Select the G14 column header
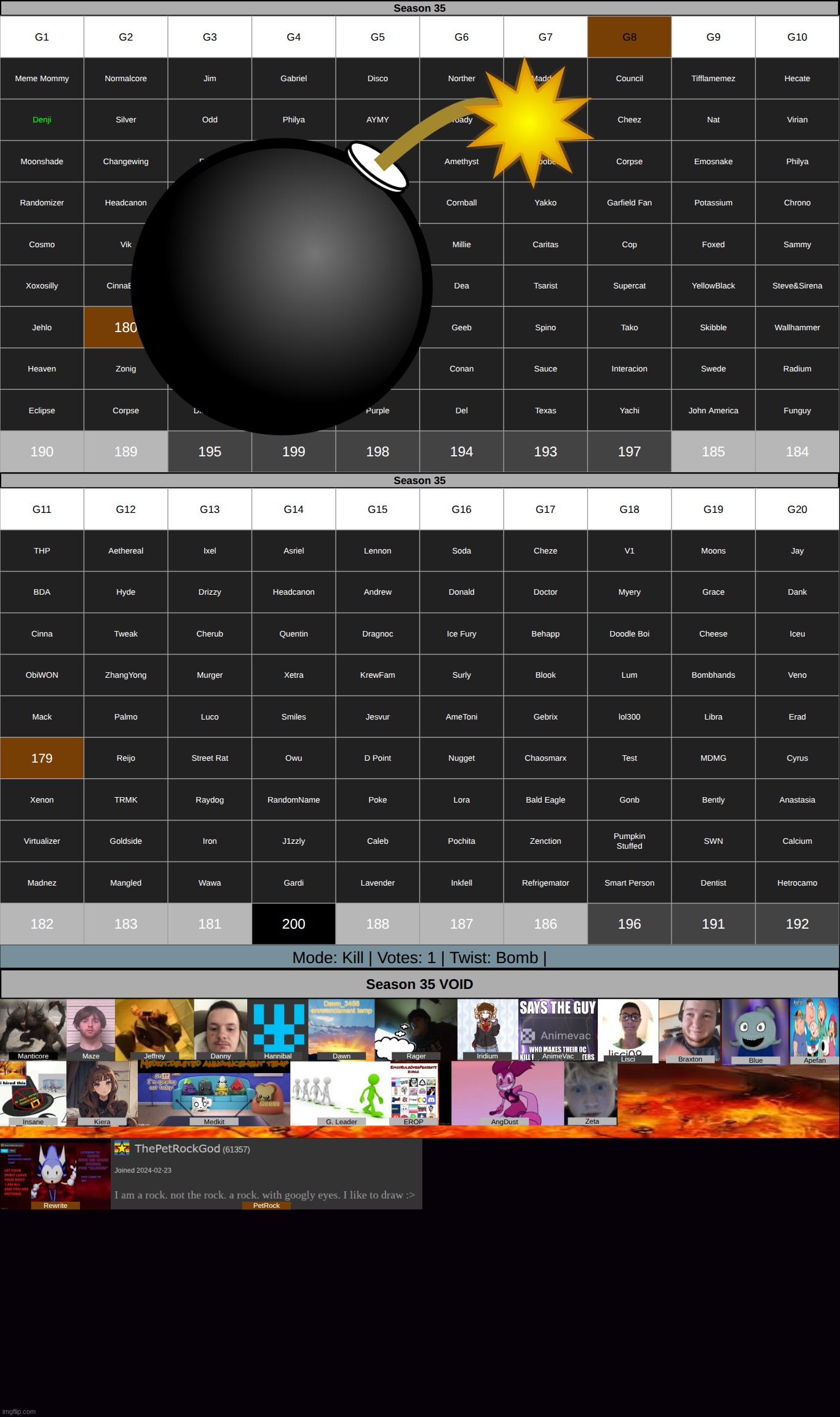 tap(293, 509)
